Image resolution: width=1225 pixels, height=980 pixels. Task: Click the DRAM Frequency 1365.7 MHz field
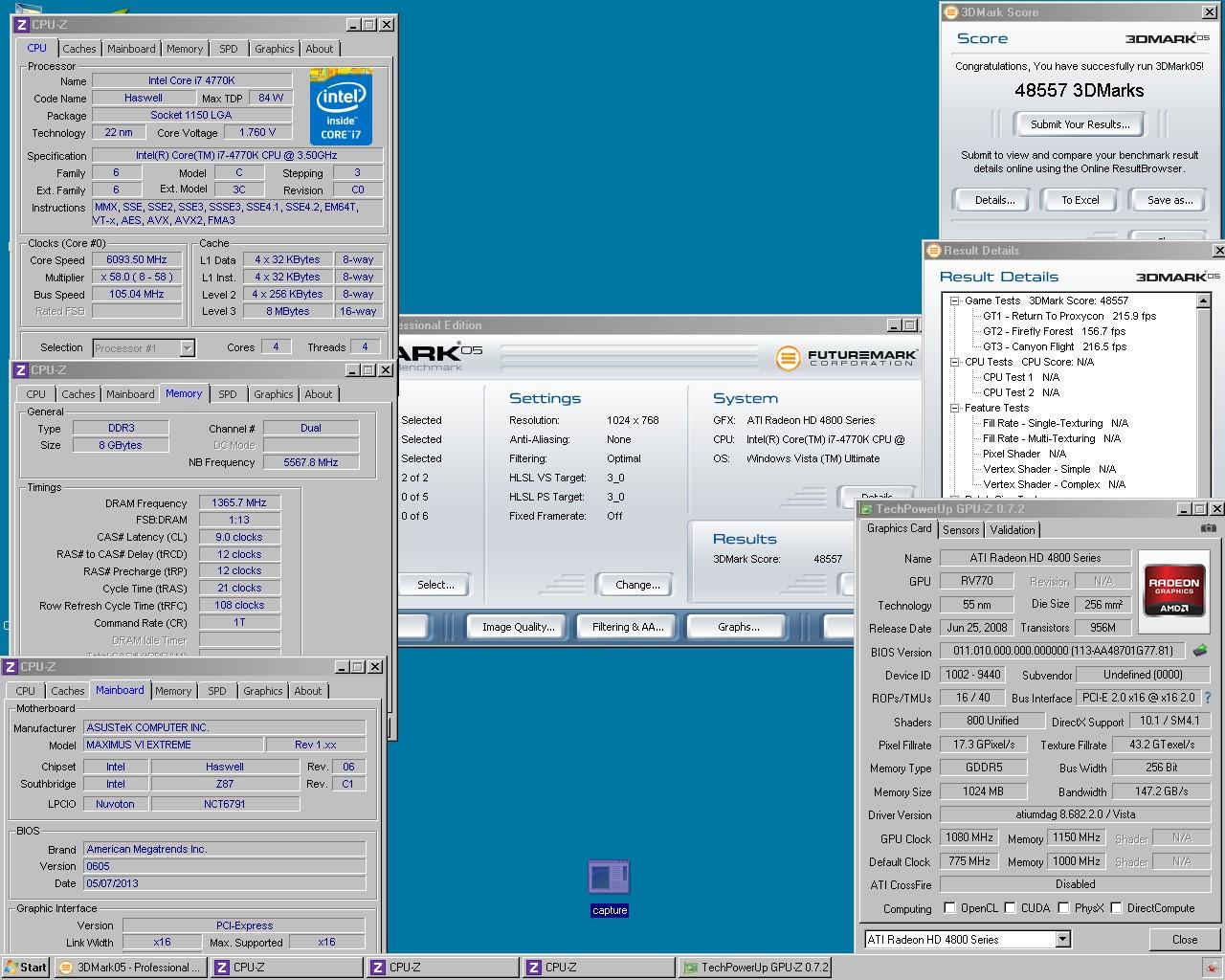coord(239,502)
